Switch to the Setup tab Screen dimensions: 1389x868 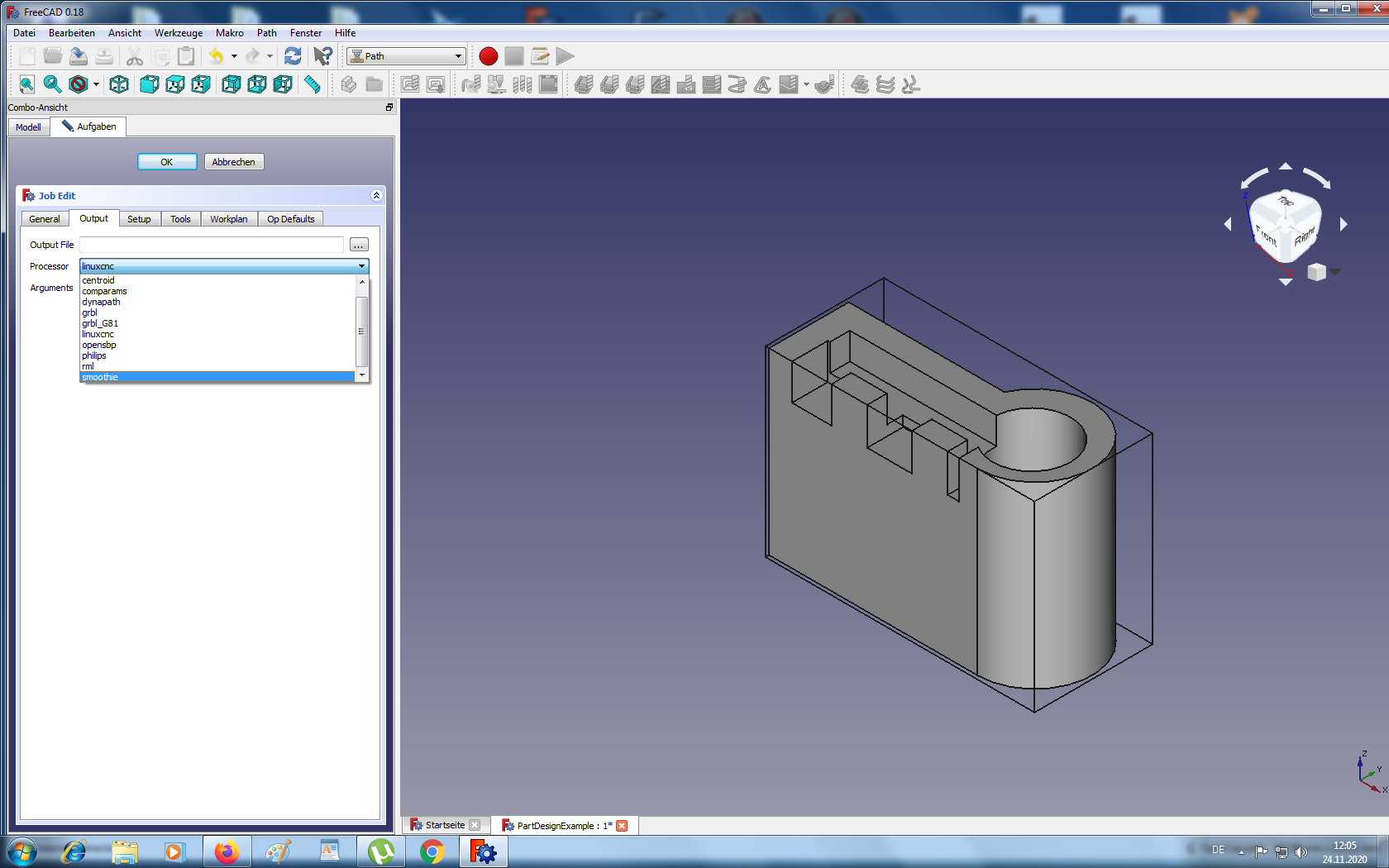point(139,219)
